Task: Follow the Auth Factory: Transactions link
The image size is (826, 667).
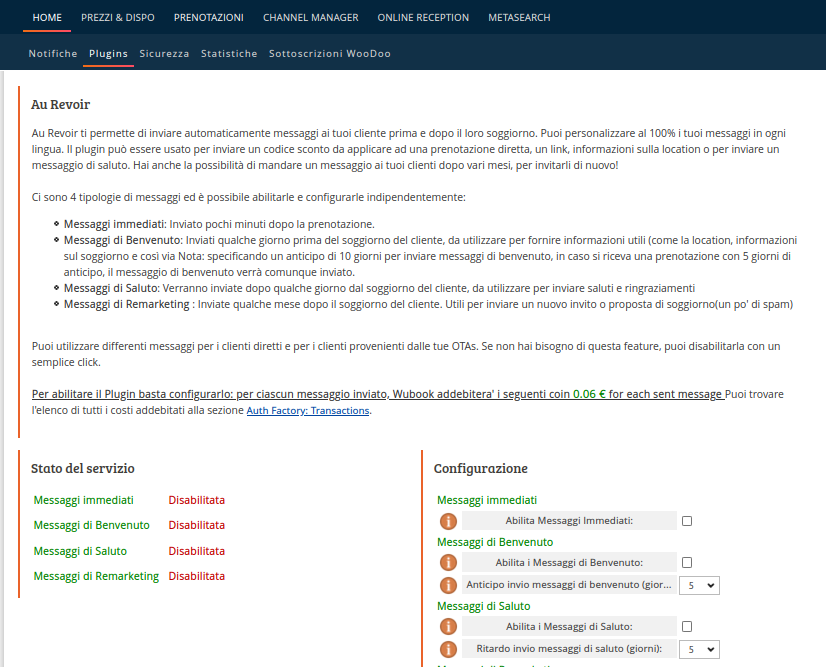Action: click(308, 410)
